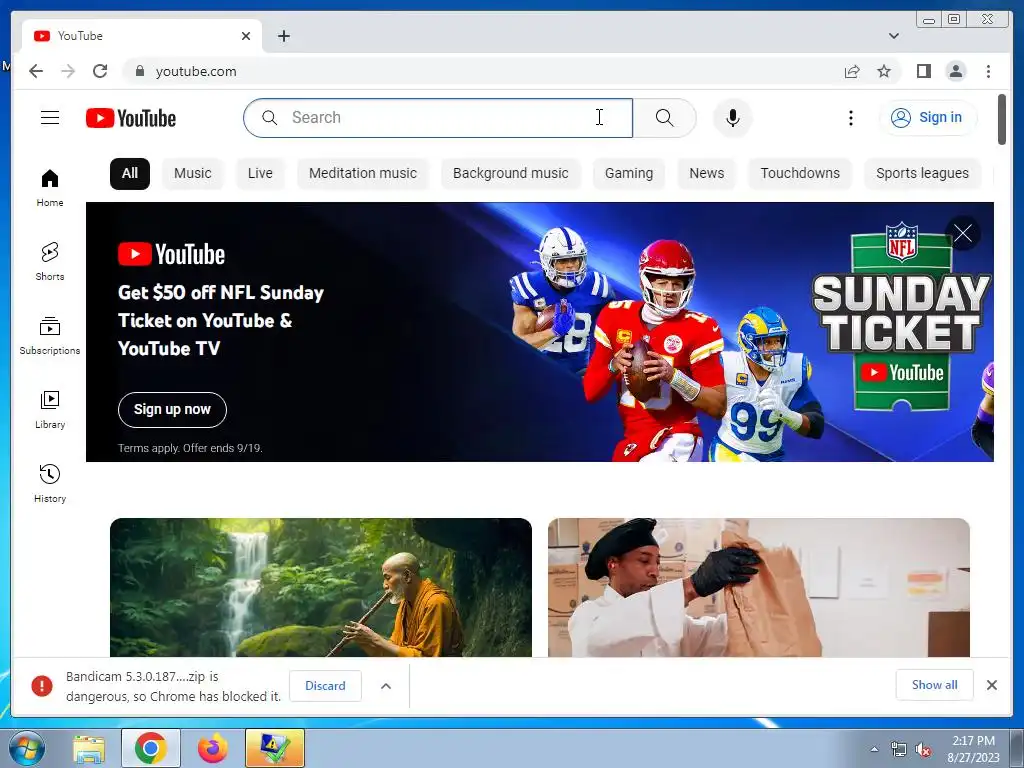Open the chef with paper bag thumbnail
Image resolution: width=1024 pixels, height=768 pixels.
758,587
